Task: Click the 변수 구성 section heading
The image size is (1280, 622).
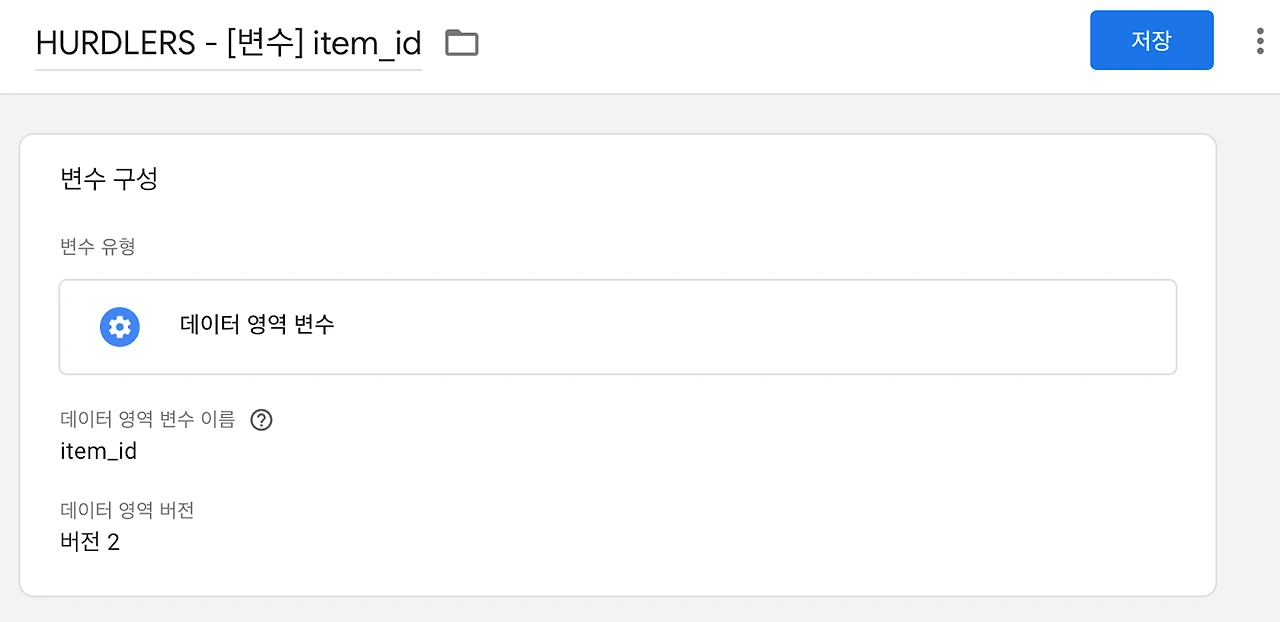Action: [109, 180]
